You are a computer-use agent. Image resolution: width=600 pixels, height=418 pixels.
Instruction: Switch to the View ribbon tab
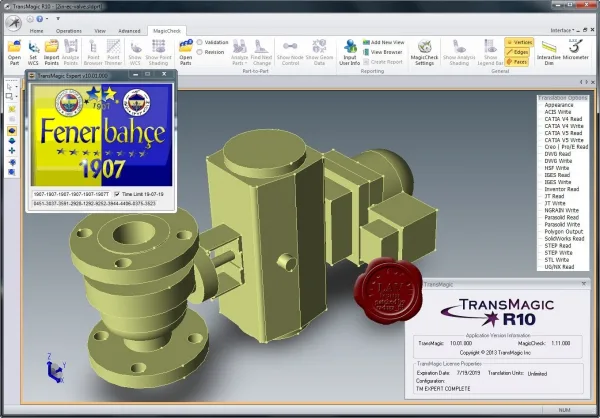point(100,31)
